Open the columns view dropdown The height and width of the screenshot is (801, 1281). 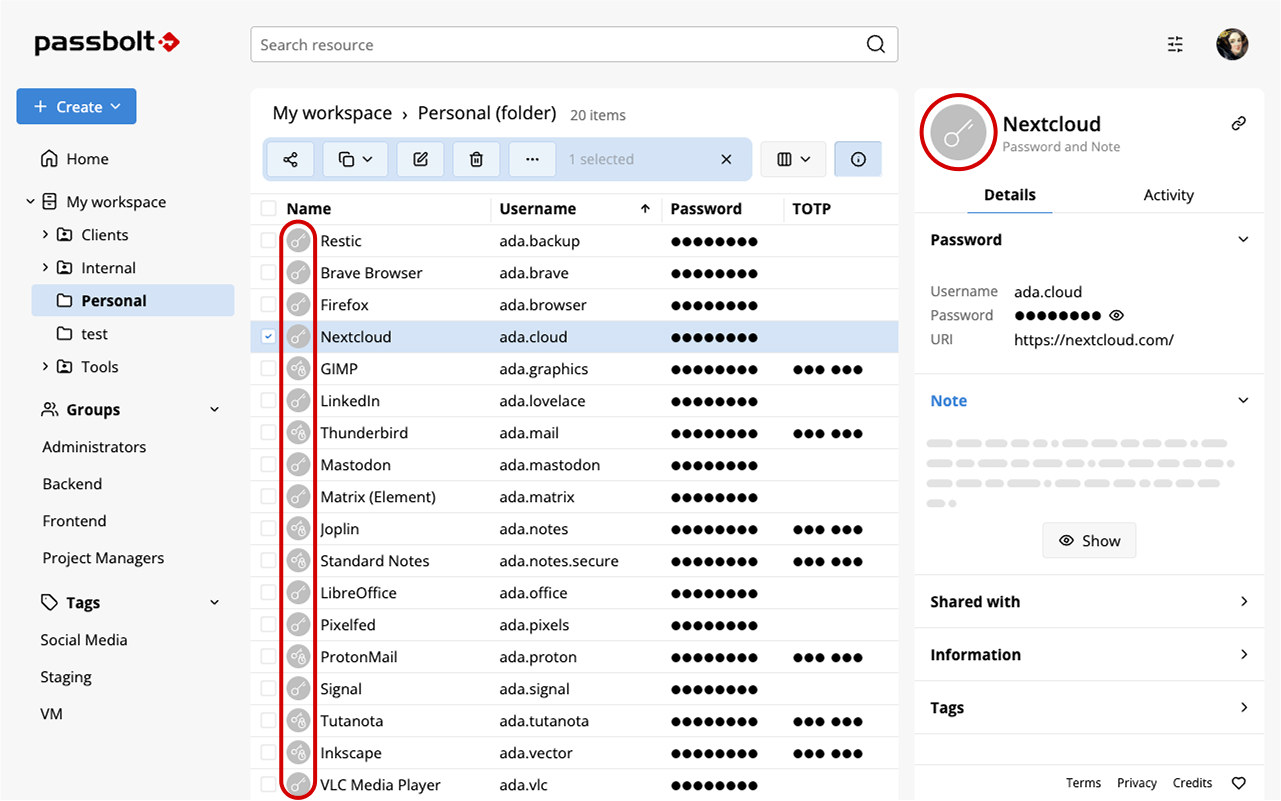(x=793, y=159)
